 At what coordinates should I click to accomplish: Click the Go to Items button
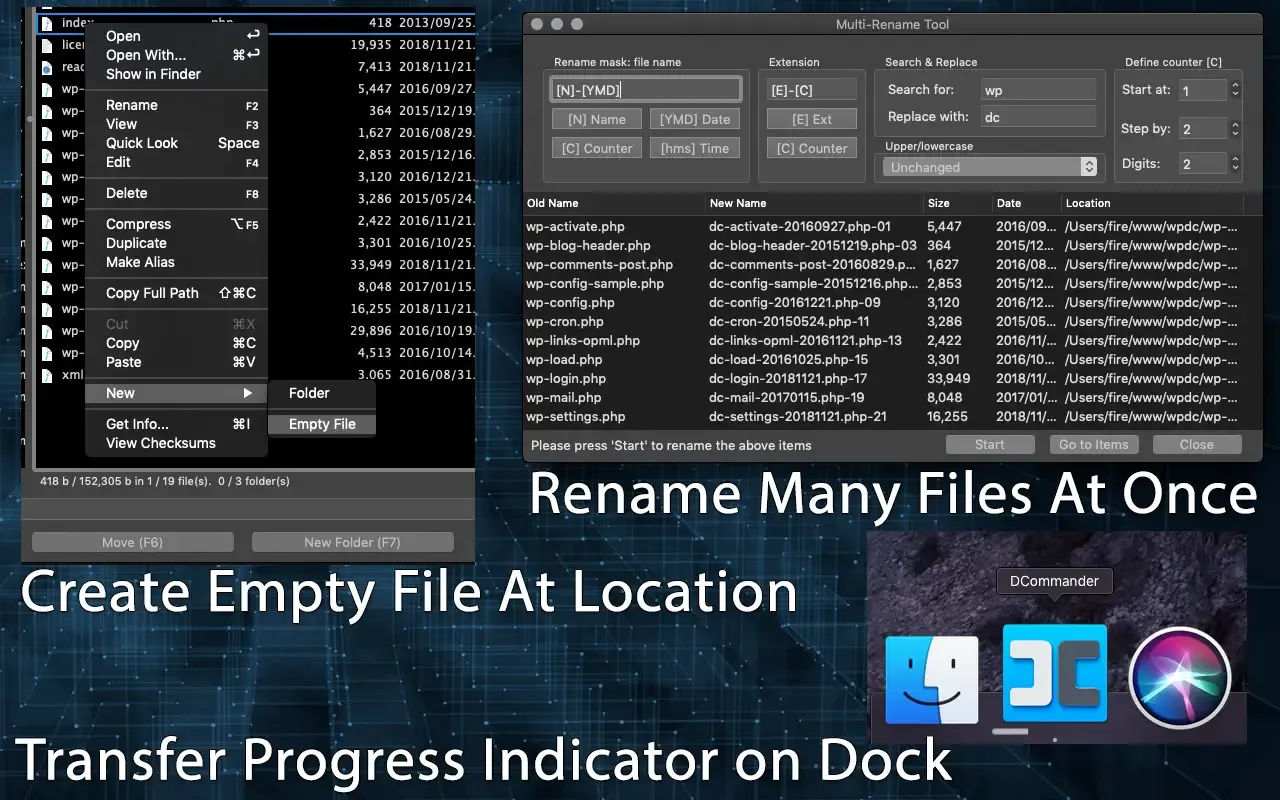[1093, 445]
